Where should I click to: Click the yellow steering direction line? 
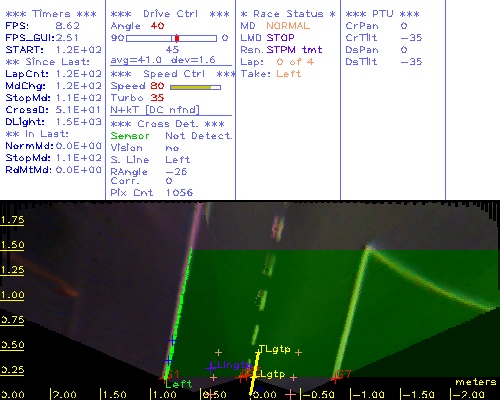click(x=255, y=373)
